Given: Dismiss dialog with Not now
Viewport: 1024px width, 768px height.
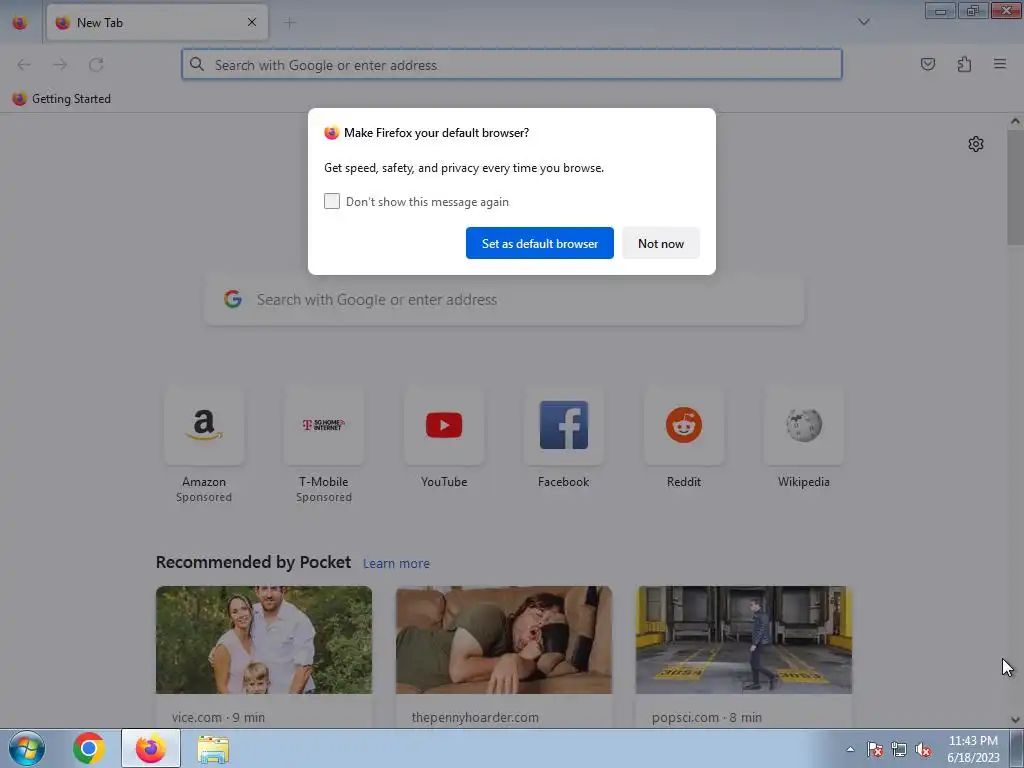Looking at the screenshot, I should [x=661, y=243].
